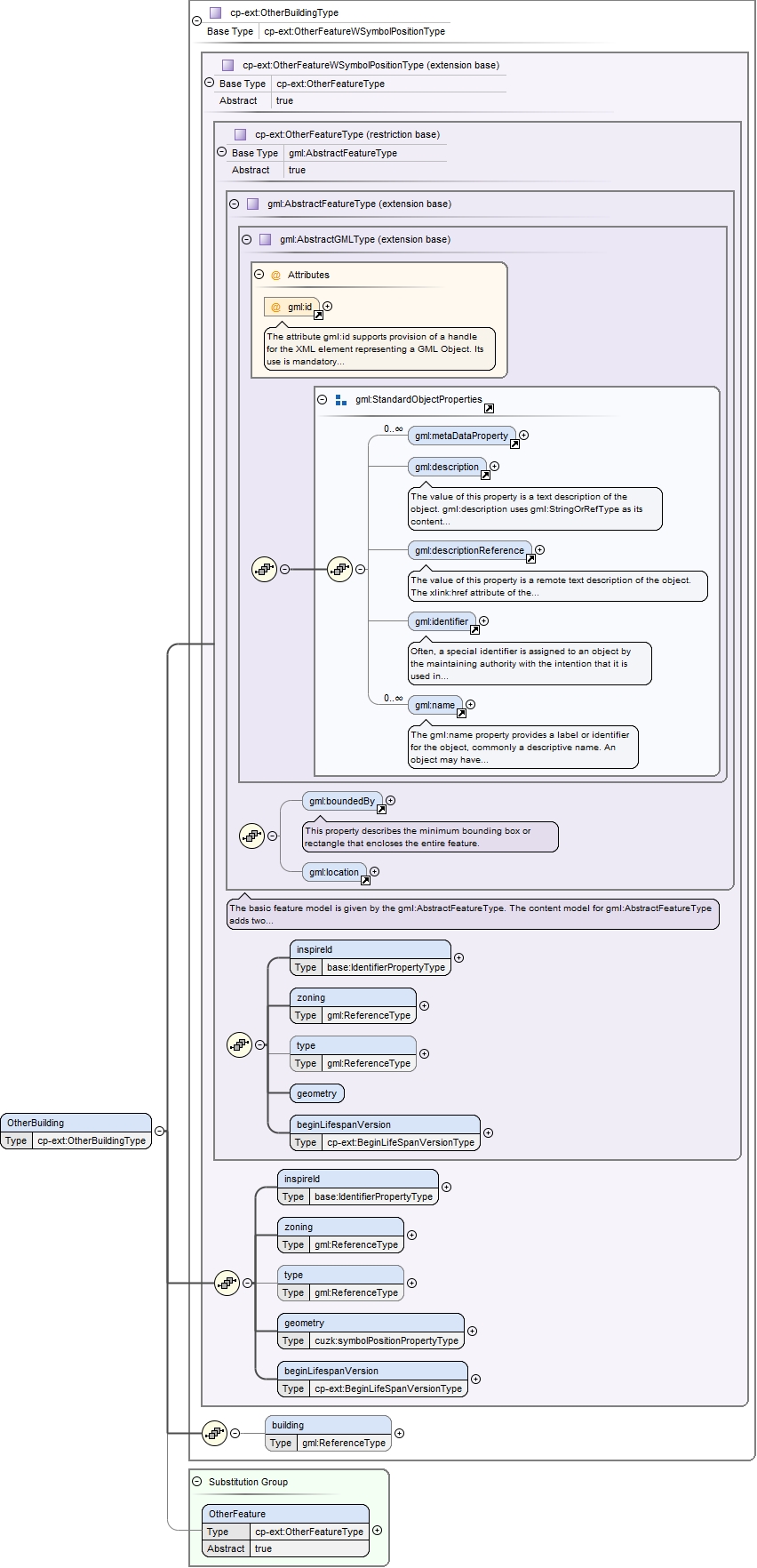
Task: Expand OtherFeature in Substitution Group
Action: [377, 1530]
